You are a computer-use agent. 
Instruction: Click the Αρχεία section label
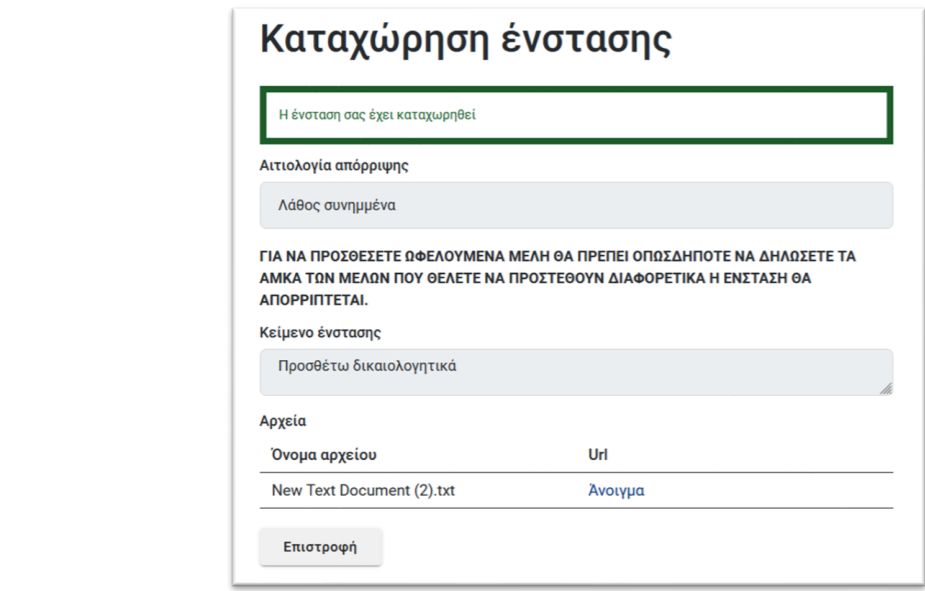tap(283, 421)
